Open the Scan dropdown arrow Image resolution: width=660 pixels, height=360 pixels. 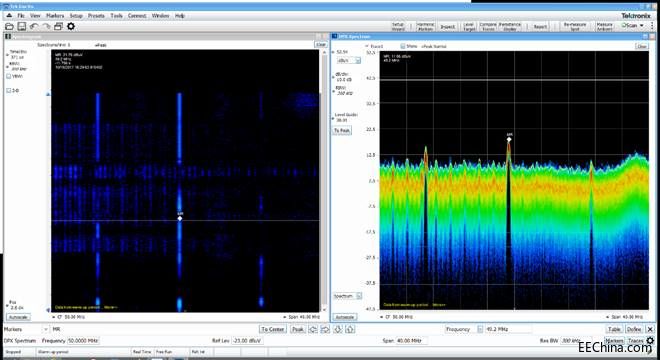coord(642,26)
